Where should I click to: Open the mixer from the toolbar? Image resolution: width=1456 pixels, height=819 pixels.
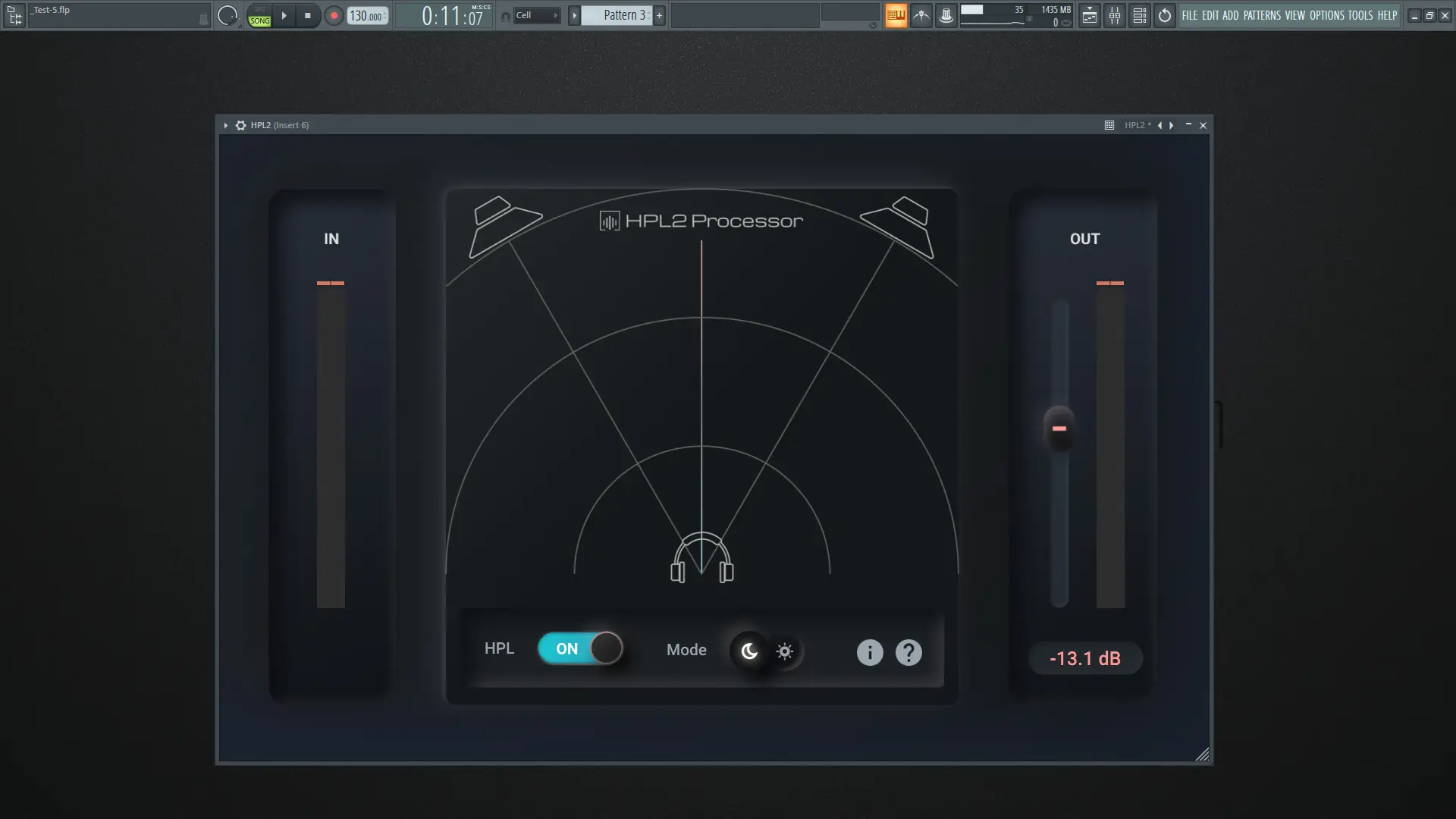(x=1115, y=15)
